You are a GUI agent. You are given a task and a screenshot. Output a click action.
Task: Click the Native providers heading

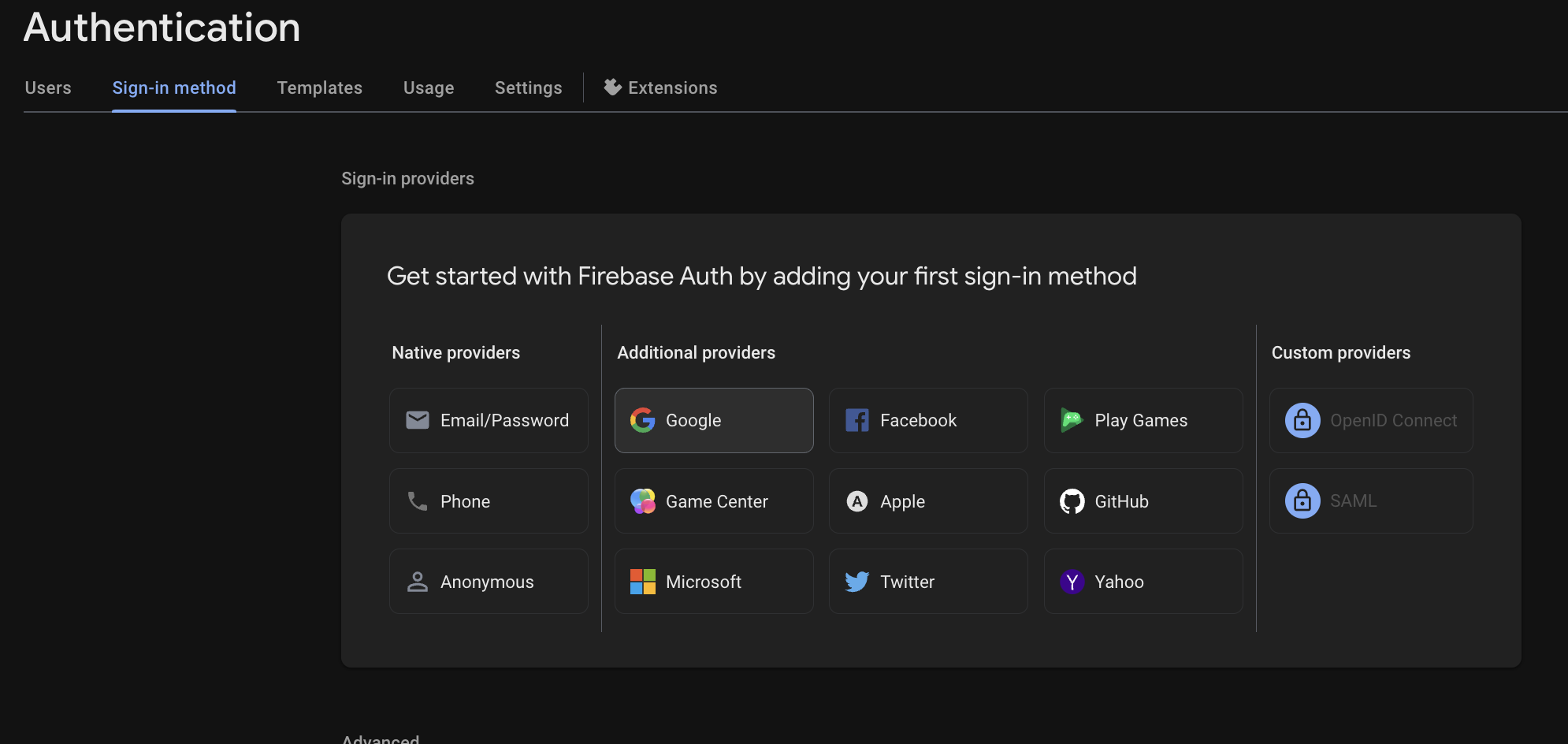456,352
